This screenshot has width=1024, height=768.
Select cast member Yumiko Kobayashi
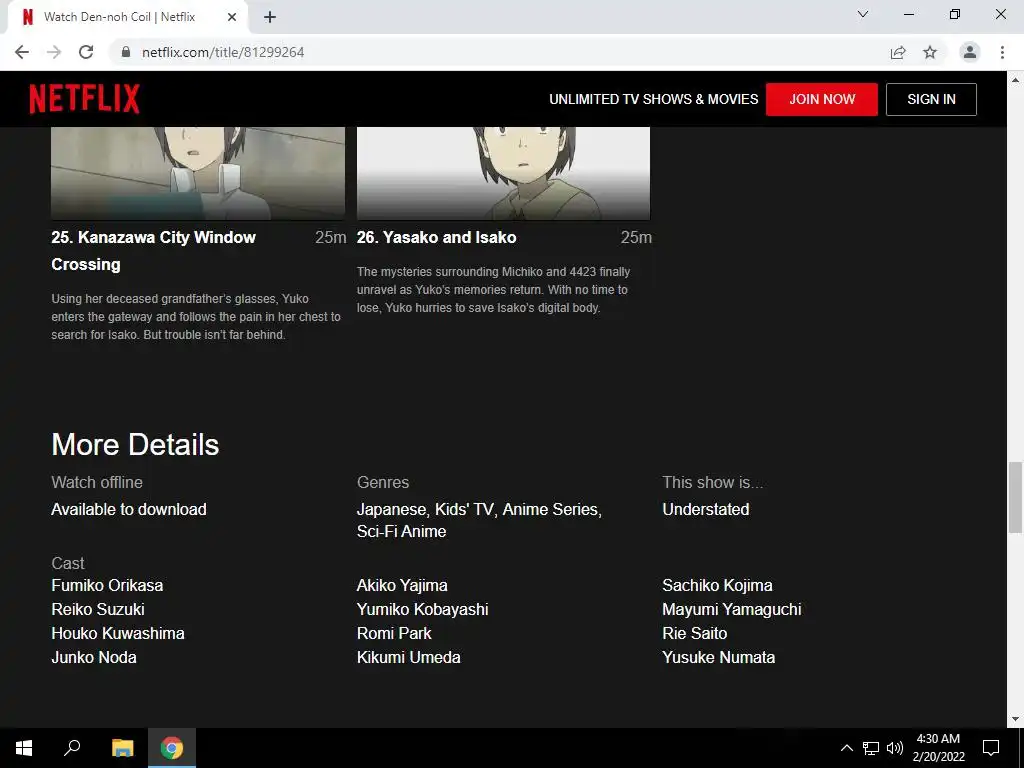click(x=423, y=609)
